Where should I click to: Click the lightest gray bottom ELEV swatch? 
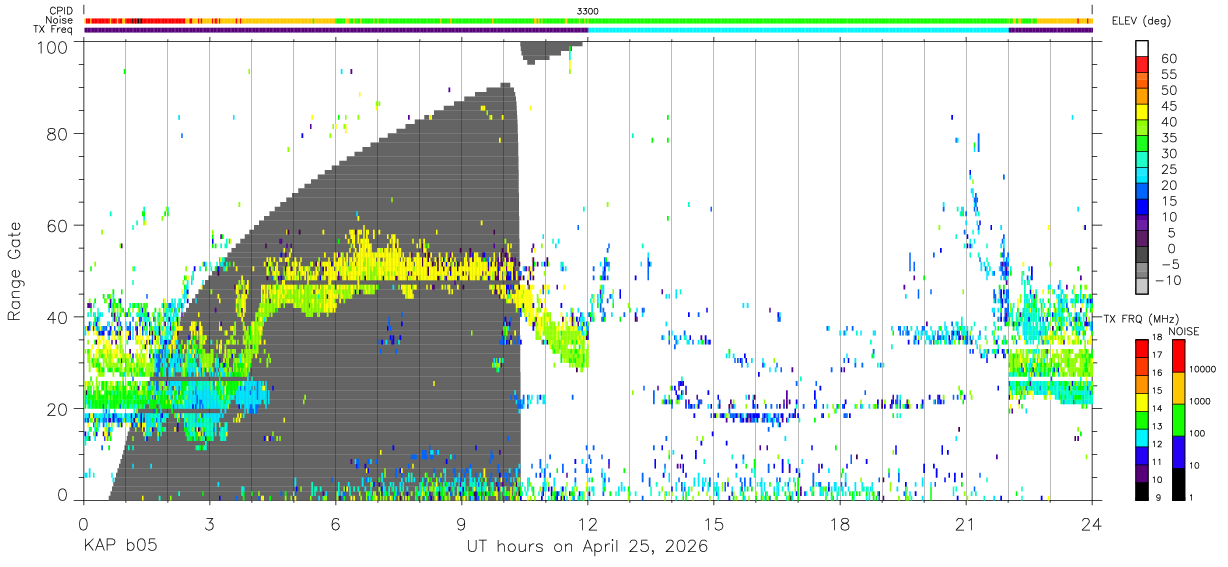click(1142, 286)
